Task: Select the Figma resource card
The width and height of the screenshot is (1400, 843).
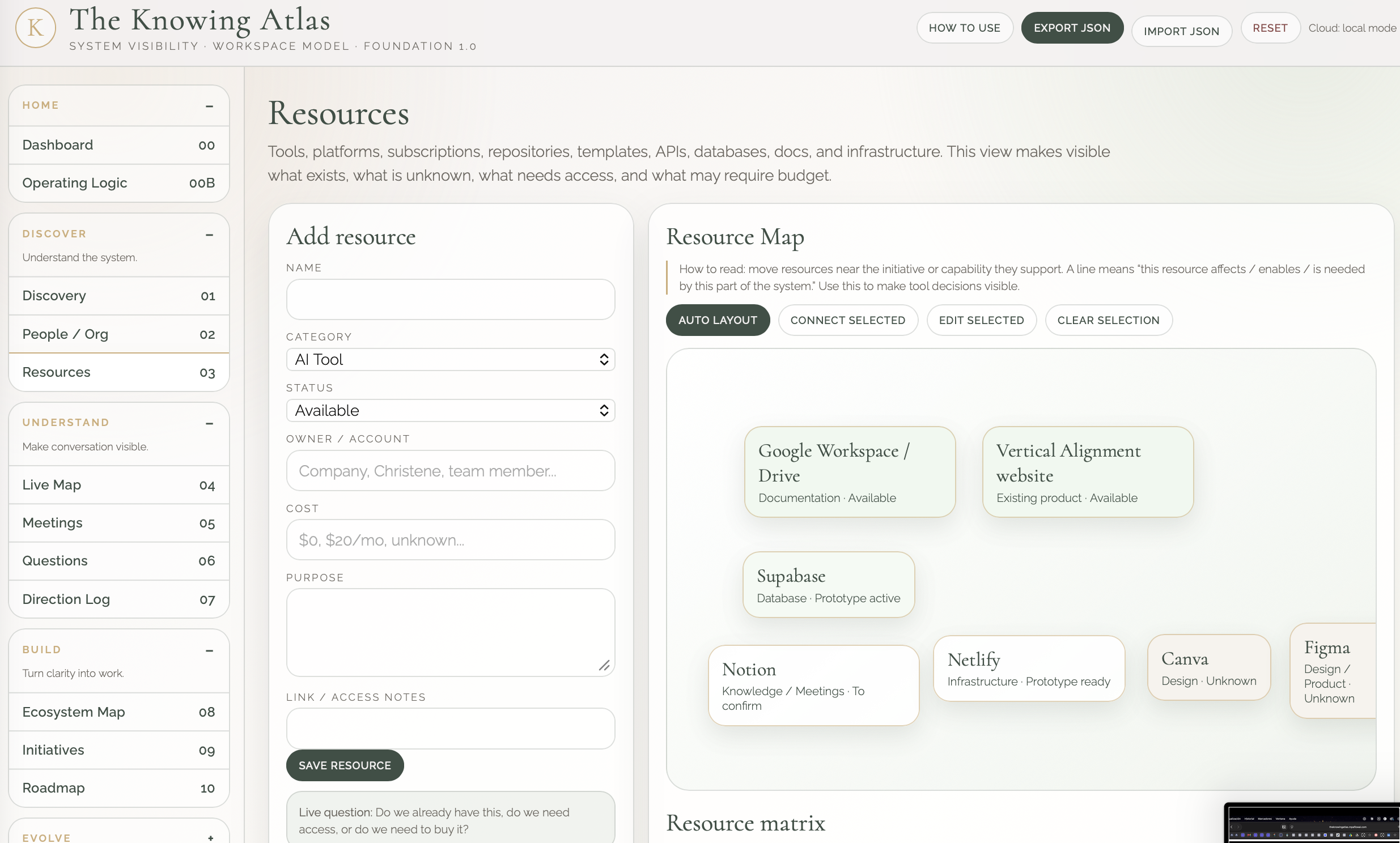Action: 1333,671
